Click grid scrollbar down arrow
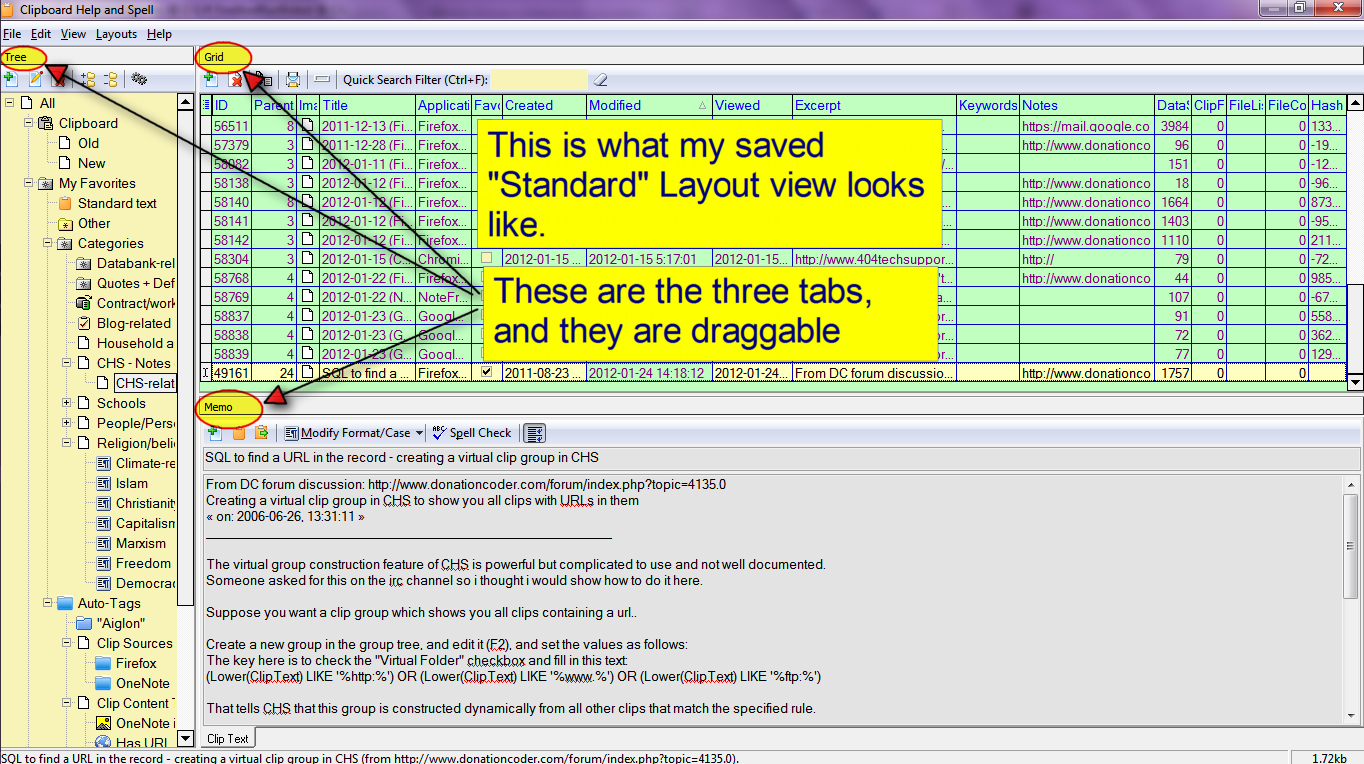 click(1355, 381)
